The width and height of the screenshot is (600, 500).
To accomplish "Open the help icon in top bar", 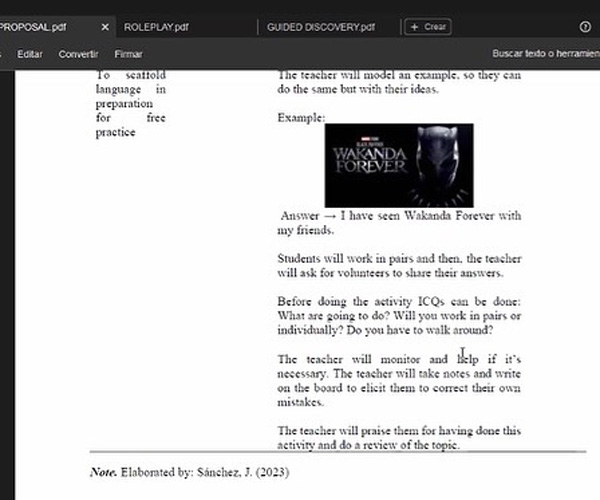I will pos(585,27).
